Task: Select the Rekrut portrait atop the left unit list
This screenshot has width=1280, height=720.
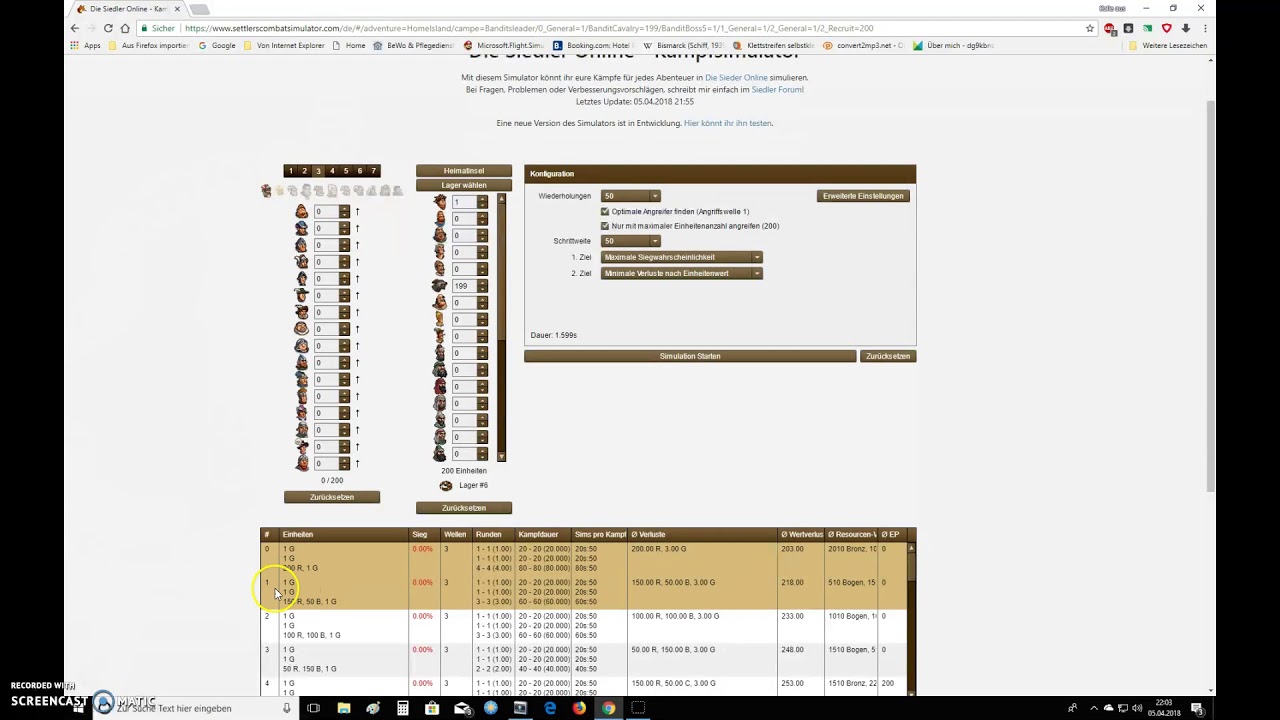Action: pos(302,211)
